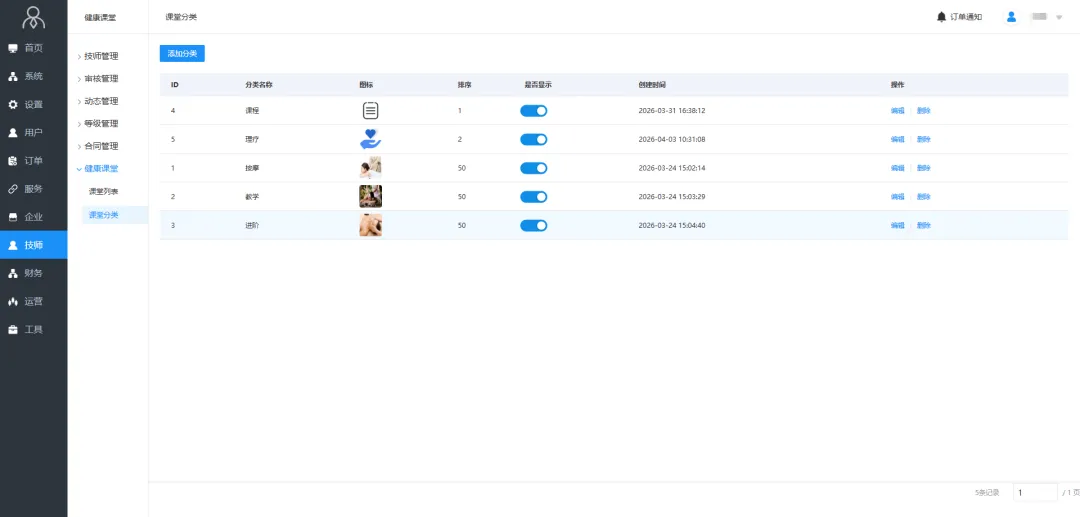Expand the 技师管理 submenu
The width and height of the screenshot is (1080, 517).
click(x=100, y=56)
